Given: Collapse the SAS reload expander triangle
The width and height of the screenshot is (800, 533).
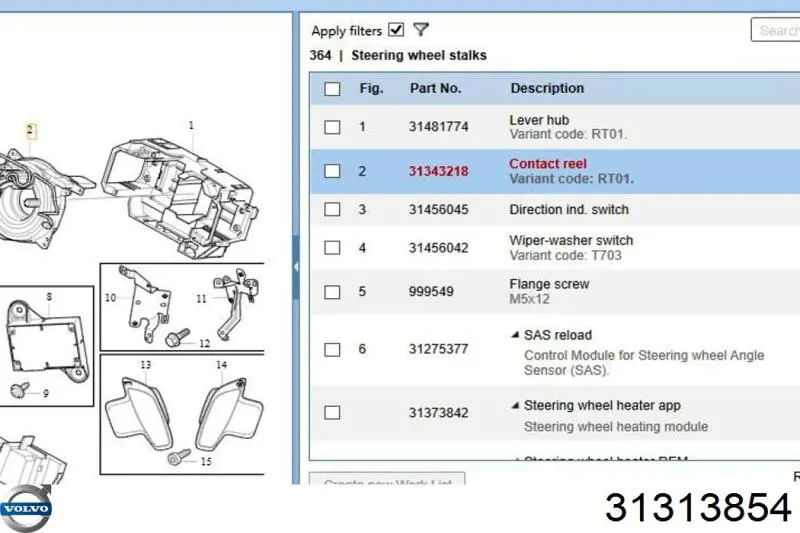Looking at the screenshot, I should pos(515,336).
